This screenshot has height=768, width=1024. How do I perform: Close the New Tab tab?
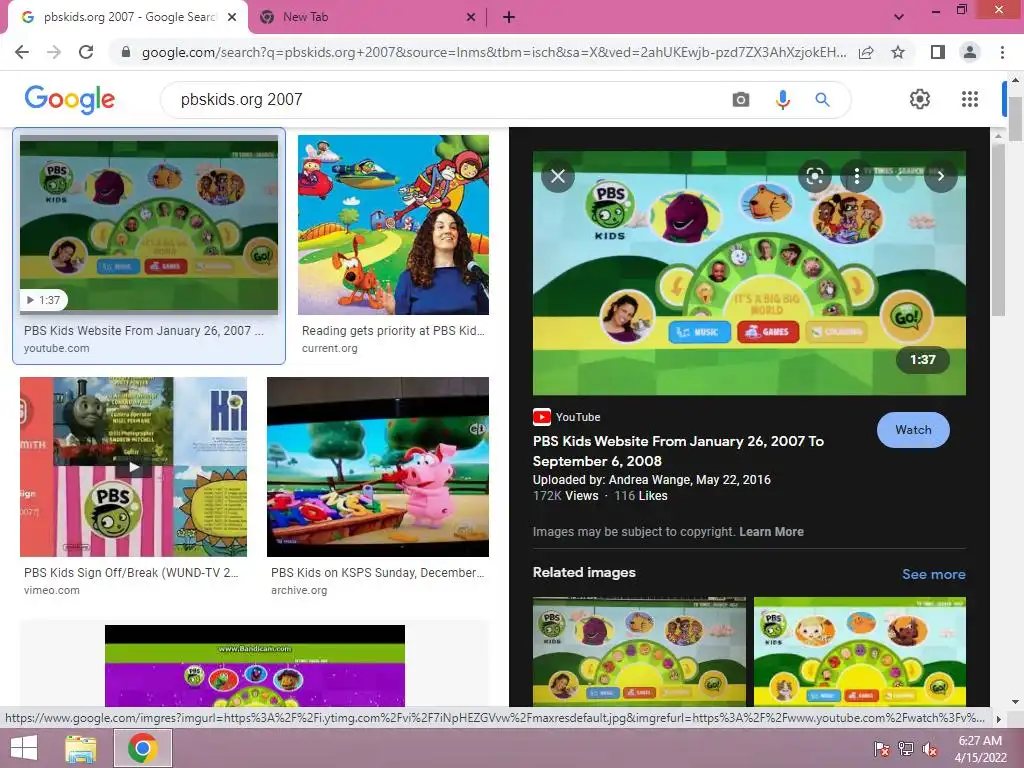pyautogui.click(x=470, y=18)
